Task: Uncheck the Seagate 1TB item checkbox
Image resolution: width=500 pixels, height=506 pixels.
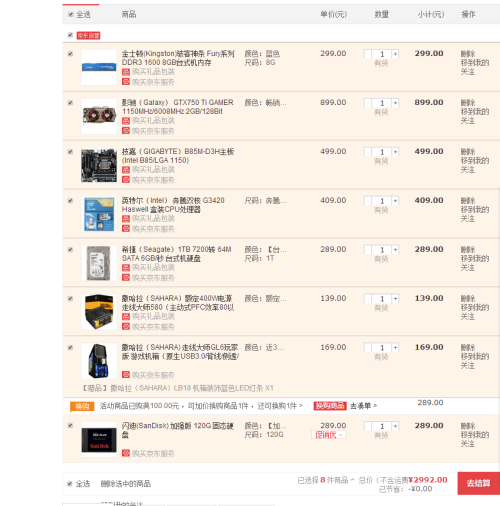Action: pos(70,250)
